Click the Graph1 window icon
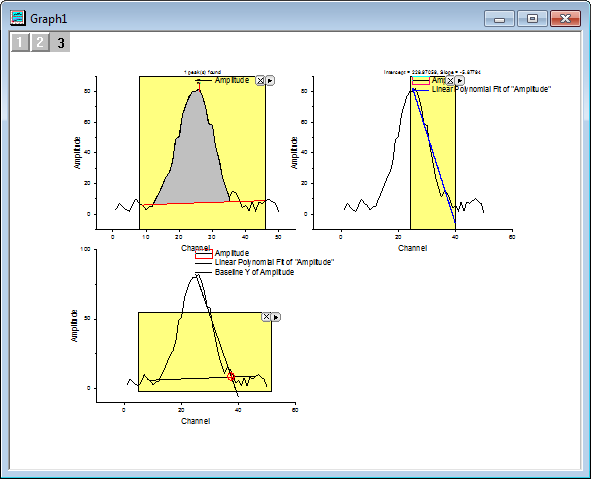 [18, 18]
